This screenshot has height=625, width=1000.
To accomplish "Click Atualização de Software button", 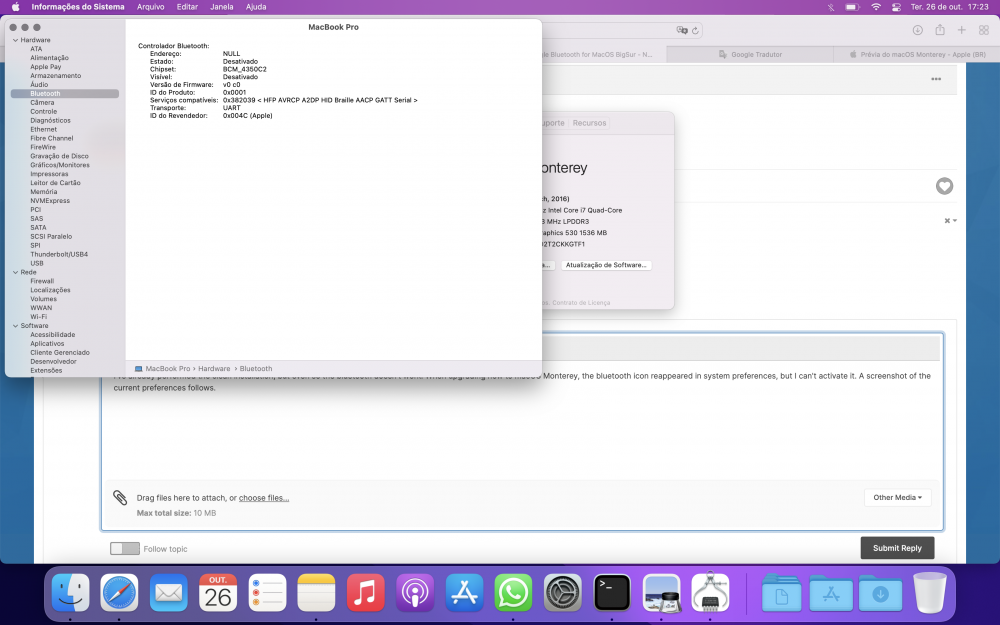I will click(606, 265).
